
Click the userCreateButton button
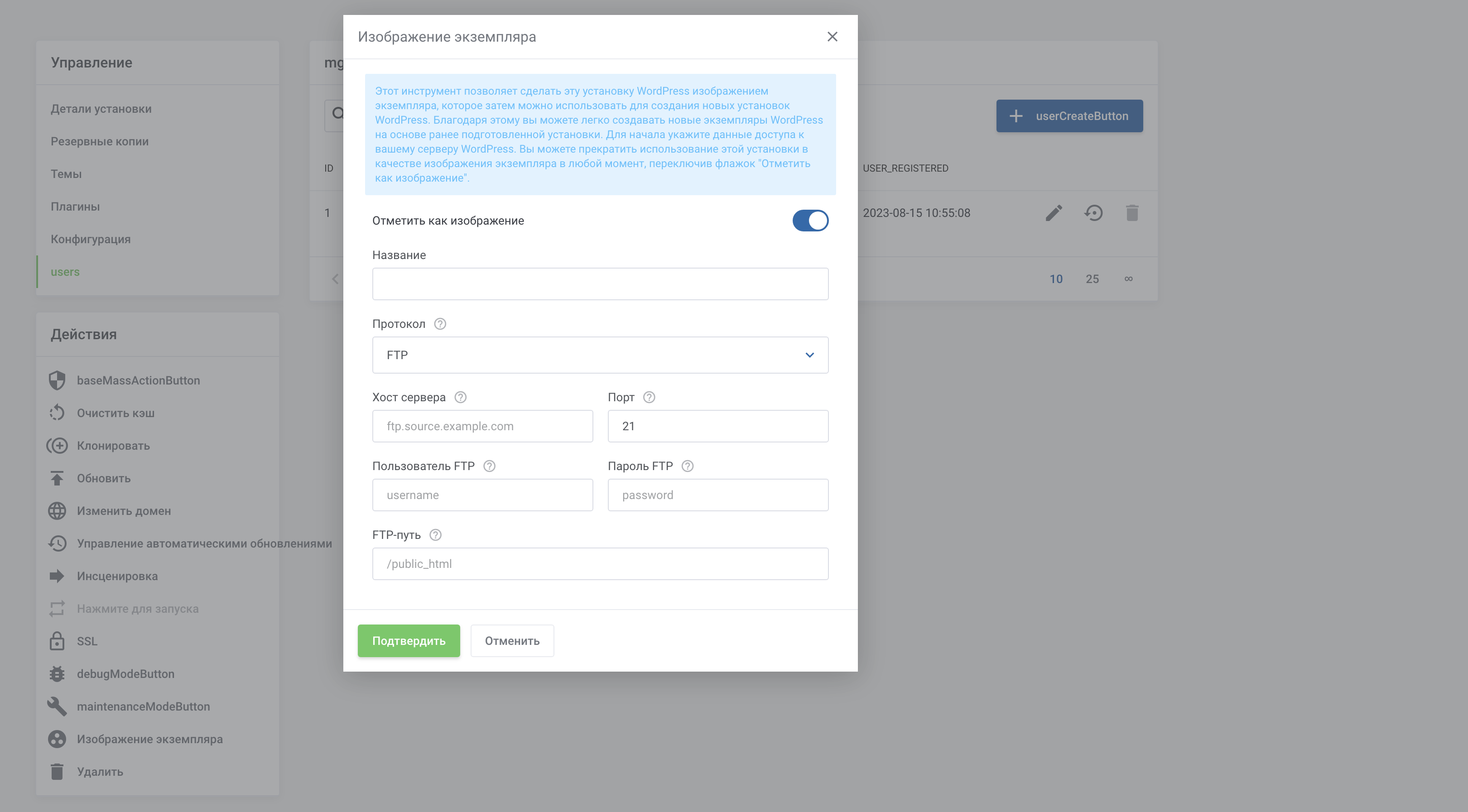pos(1069,116)
